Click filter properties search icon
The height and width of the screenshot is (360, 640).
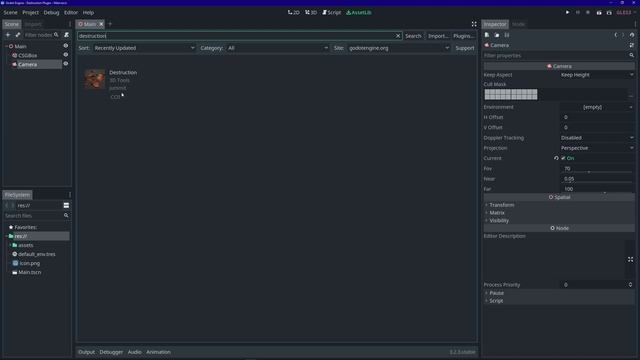pos(631,56)
